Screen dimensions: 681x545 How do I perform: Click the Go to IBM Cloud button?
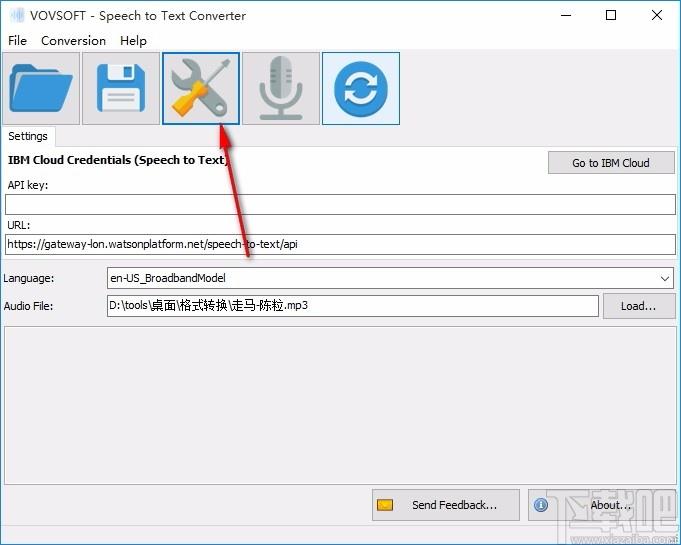611,163
